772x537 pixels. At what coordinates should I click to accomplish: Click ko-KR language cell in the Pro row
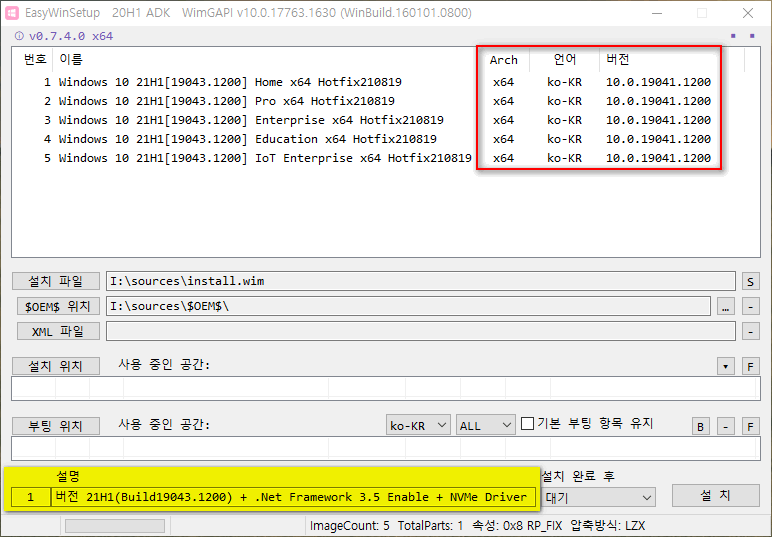pos(564,101)
